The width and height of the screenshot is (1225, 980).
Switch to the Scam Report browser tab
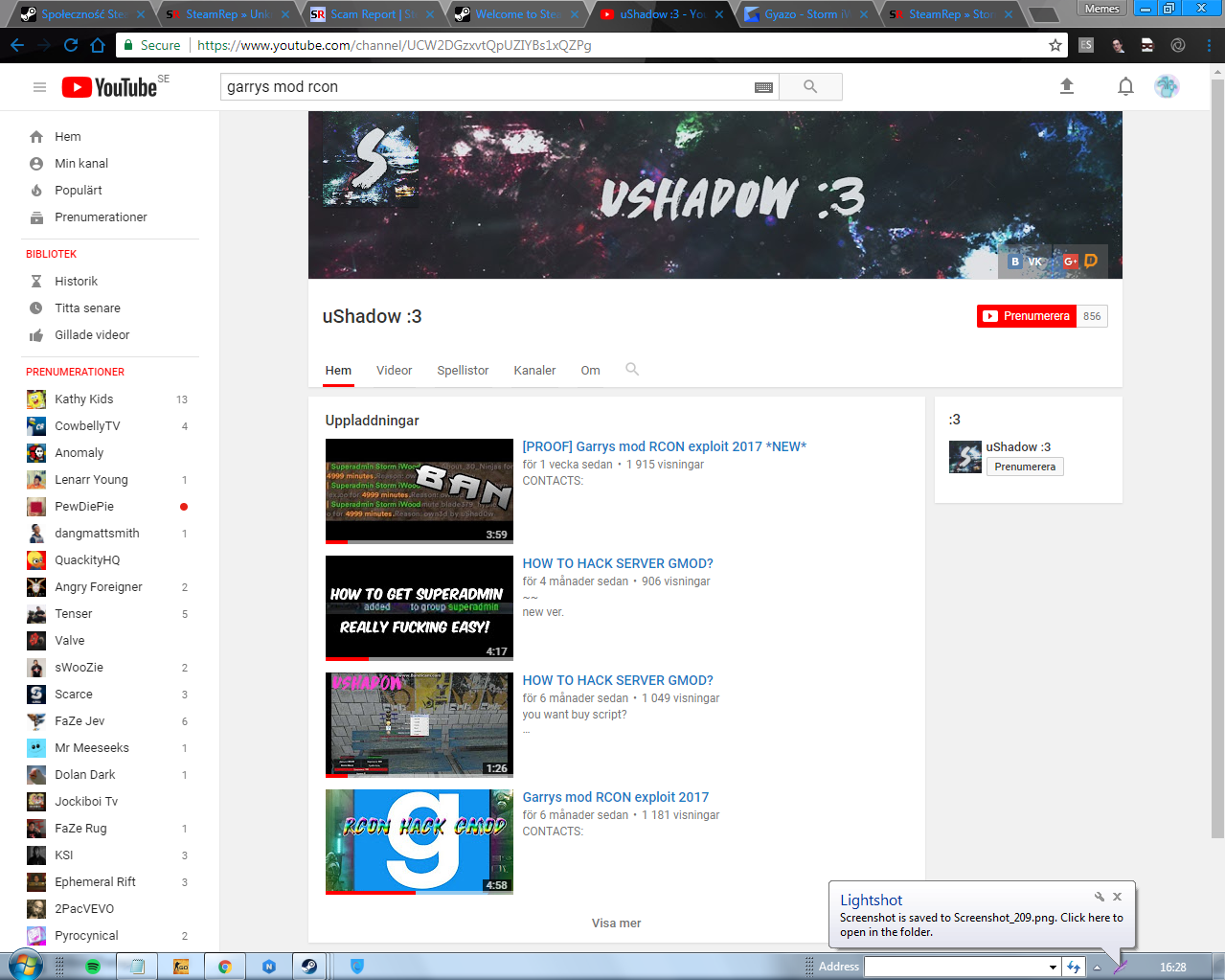coord(372,14)
